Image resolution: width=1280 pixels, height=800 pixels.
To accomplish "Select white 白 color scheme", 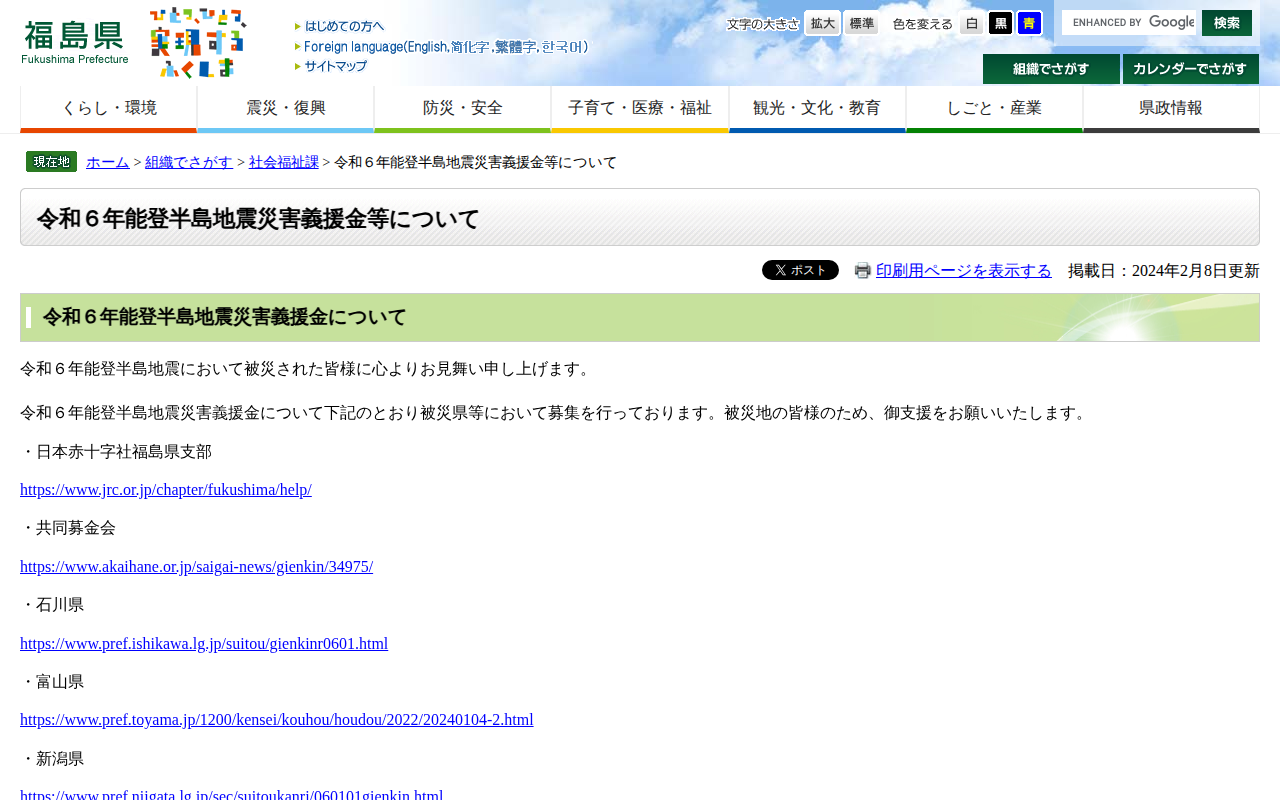I will [x=972, y=23].
